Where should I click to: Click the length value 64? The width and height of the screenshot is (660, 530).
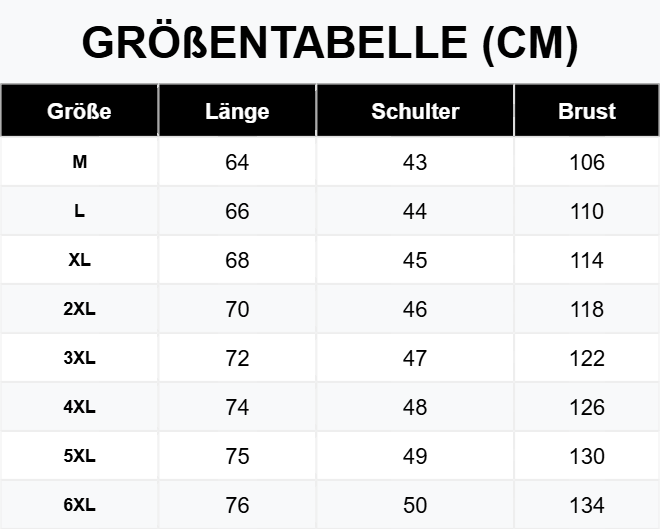[237, 162]
